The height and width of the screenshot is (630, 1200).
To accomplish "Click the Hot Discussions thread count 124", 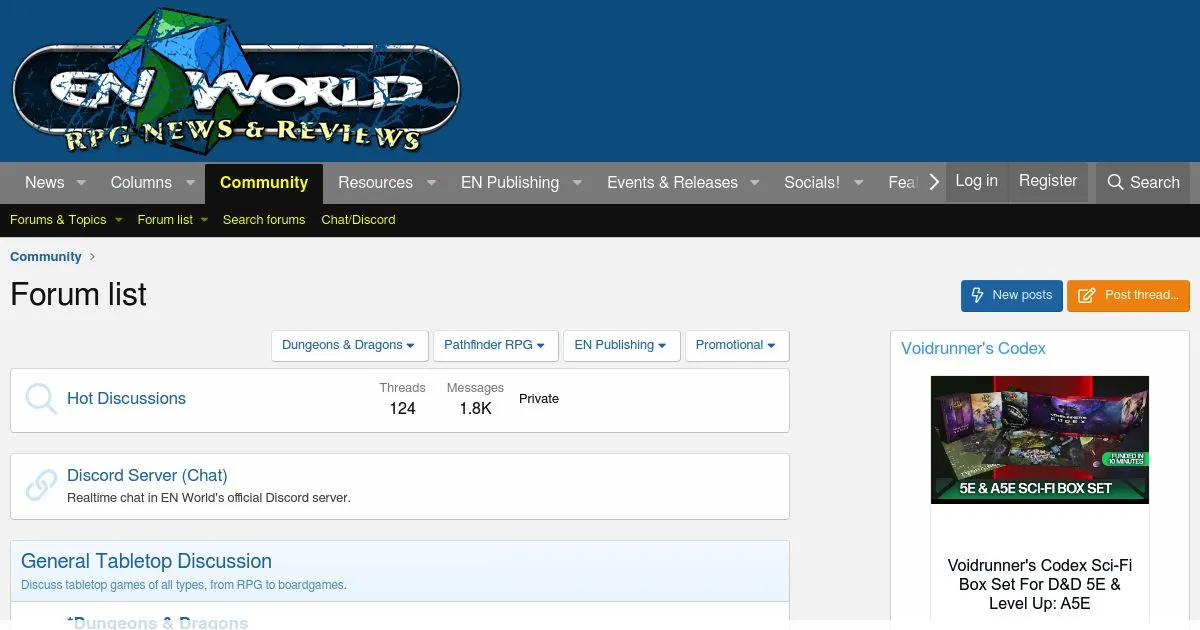I will (402, 408).
